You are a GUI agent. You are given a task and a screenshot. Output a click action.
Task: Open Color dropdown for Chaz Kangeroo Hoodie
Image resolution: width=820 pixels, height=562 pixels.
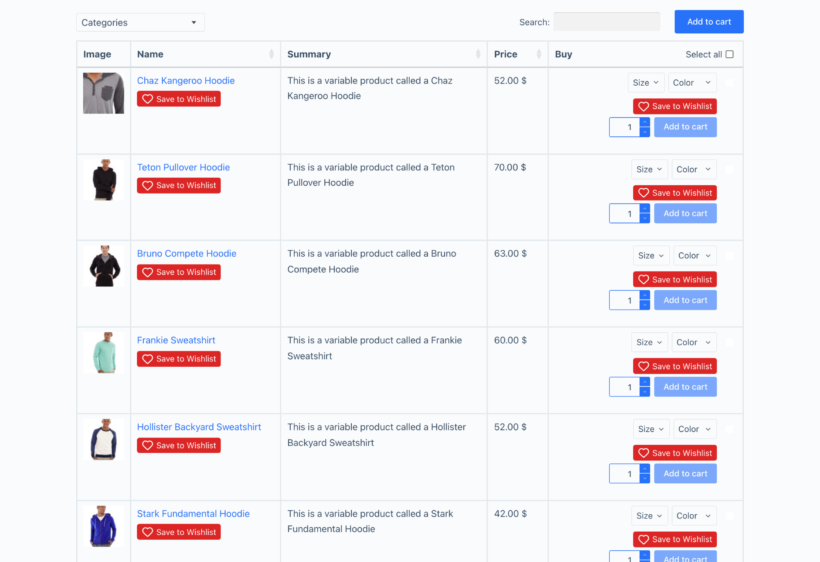pos(692,83)
